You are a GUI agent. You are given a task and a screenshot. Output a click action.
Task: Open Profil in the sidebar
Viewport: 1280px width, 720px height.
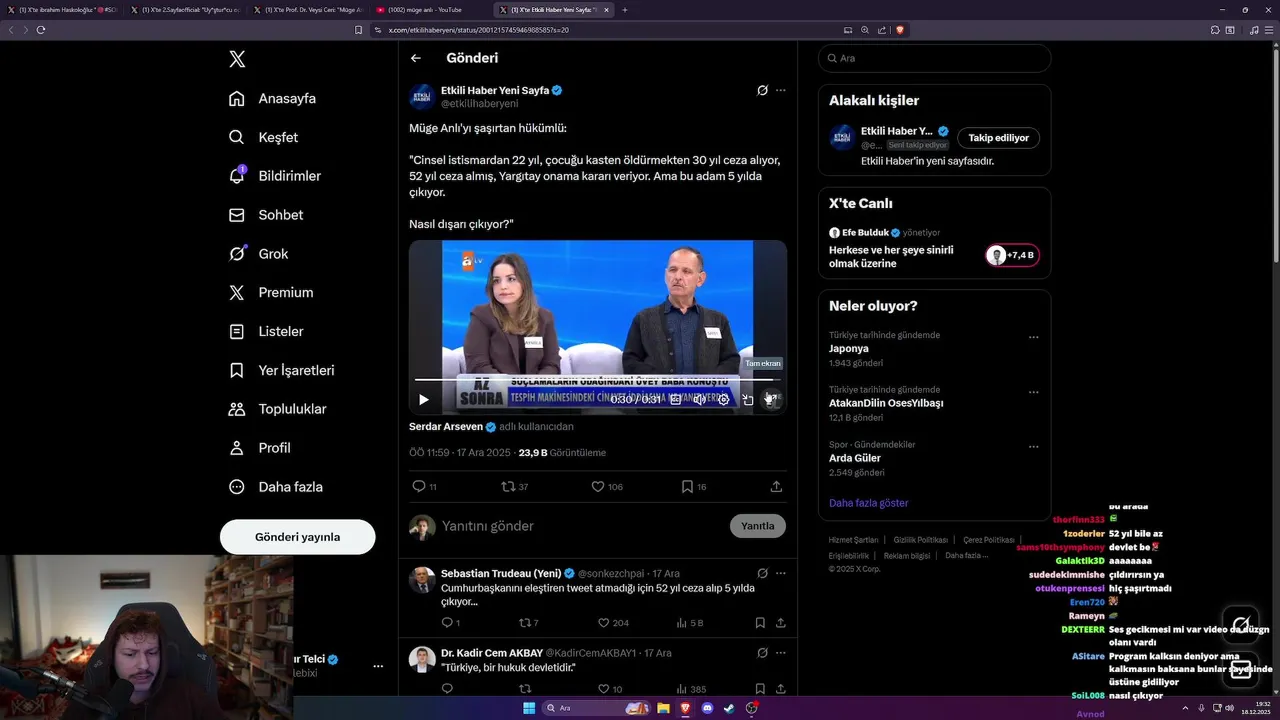coord(259,448)
